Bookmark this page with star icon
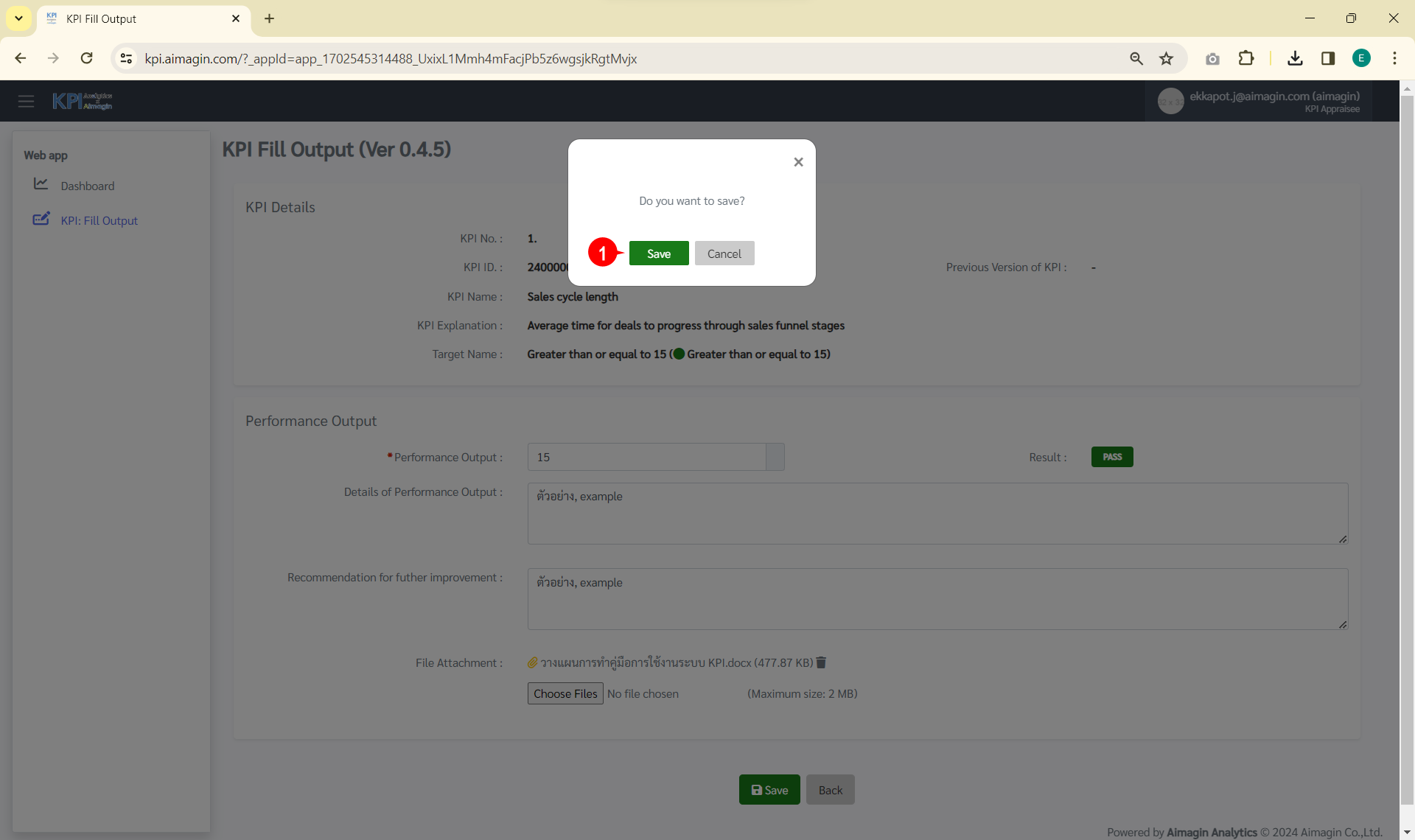 click(1166, 58)
